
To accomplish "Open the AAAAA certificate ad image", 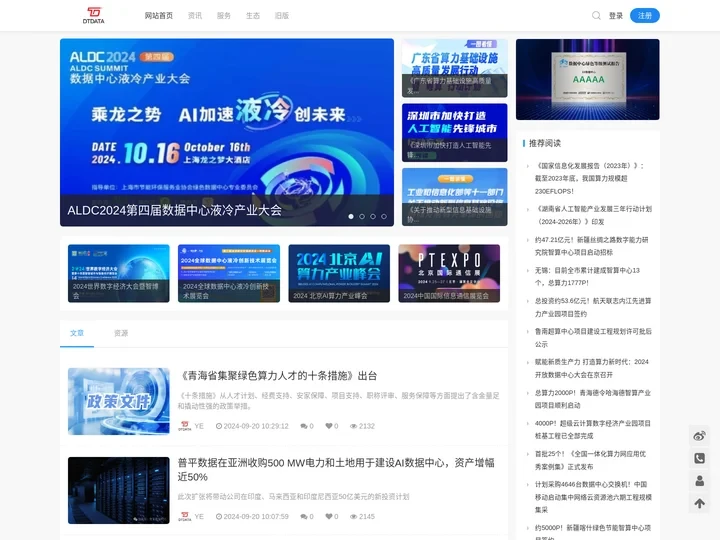I will 588,79.
